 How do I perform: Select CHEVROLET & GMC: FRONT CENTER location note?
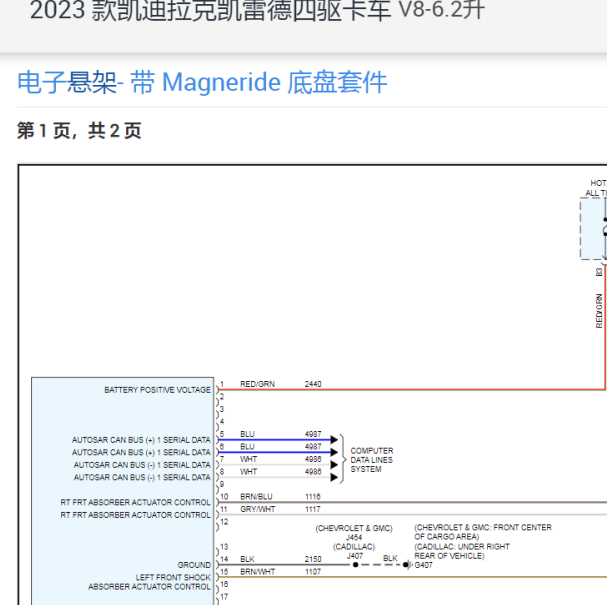[x=483, y=532]
